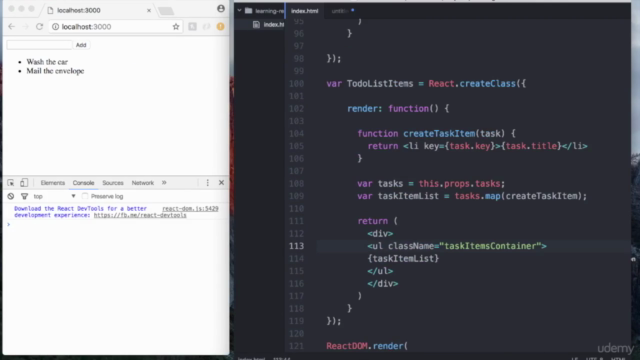This screenshot has width=640, height=360.
Task: Bookmark this page with the star icon
Action: pos(176,27)
